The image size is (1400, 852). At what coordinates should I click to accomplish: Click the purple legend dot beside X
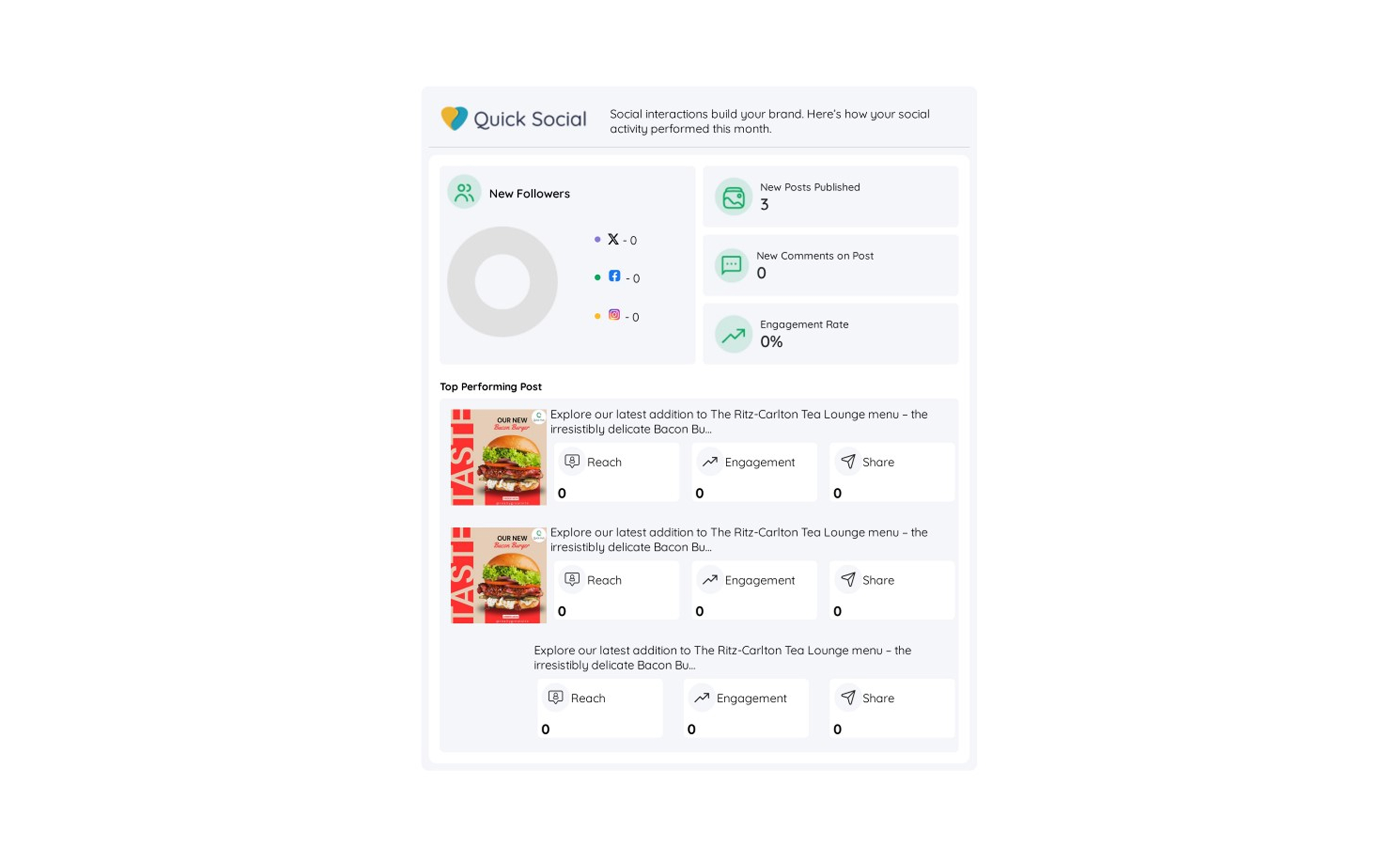[597, 239]
